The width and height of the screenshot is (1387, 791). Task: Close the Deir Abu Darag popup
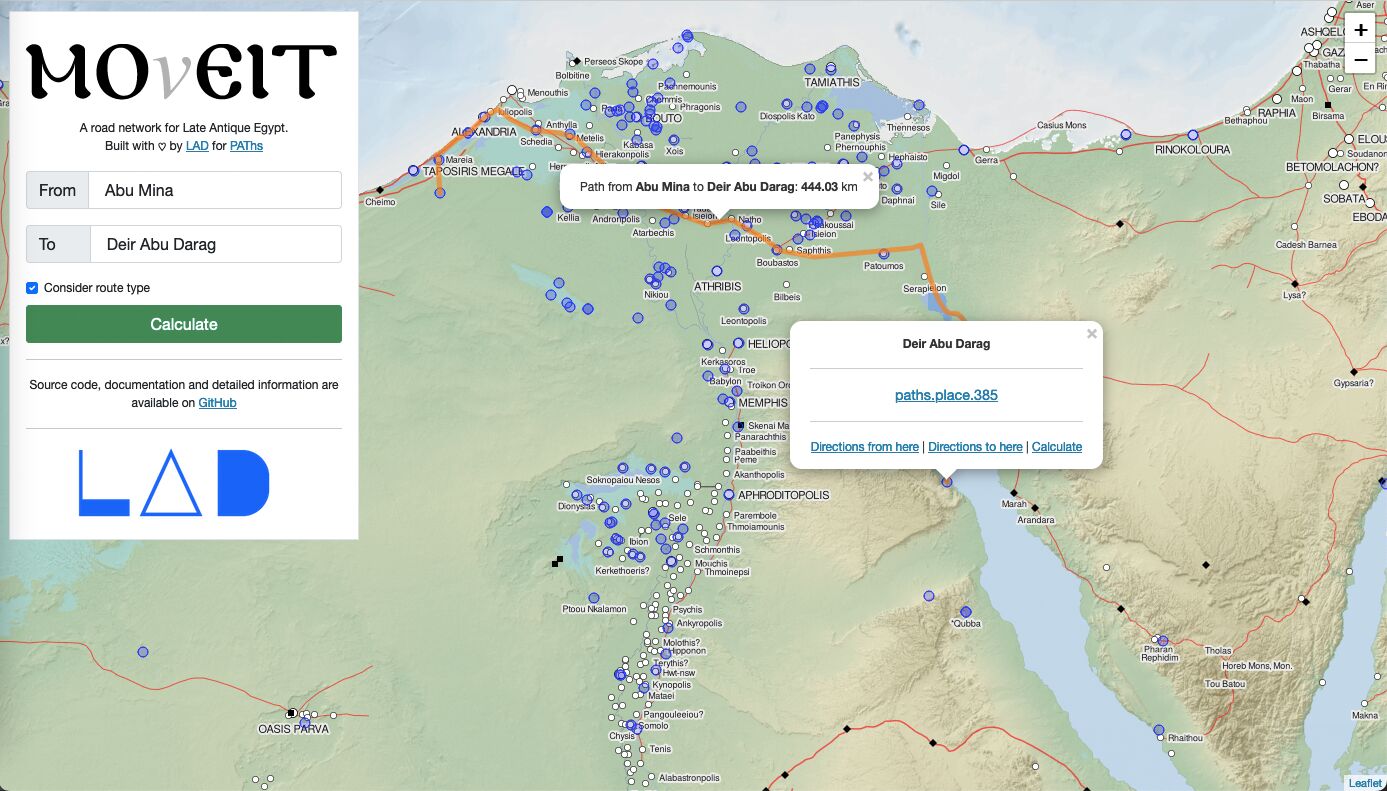1092,334
